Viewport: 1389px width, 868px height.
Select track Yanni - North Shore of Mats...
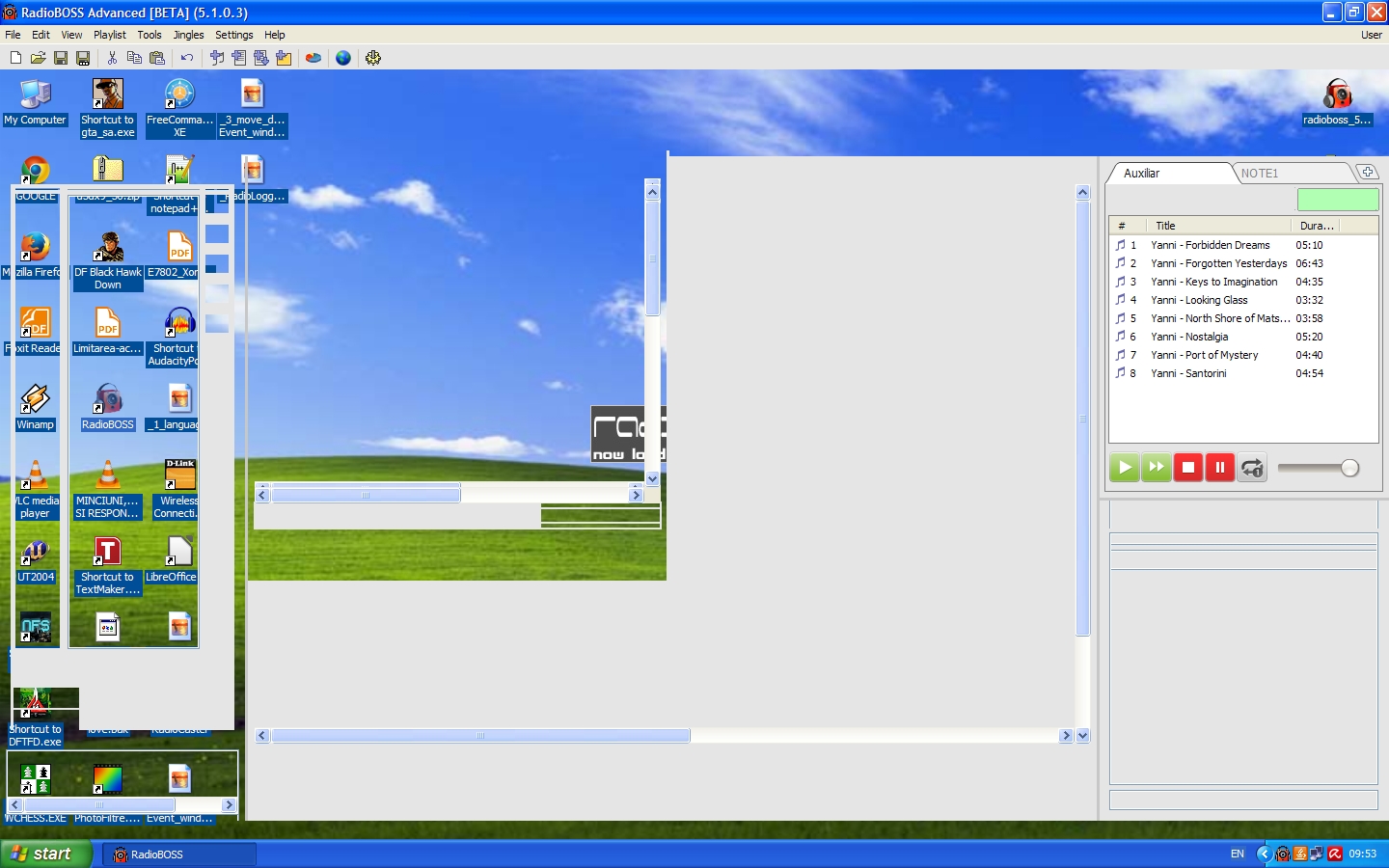click(x=1243, y=318)
